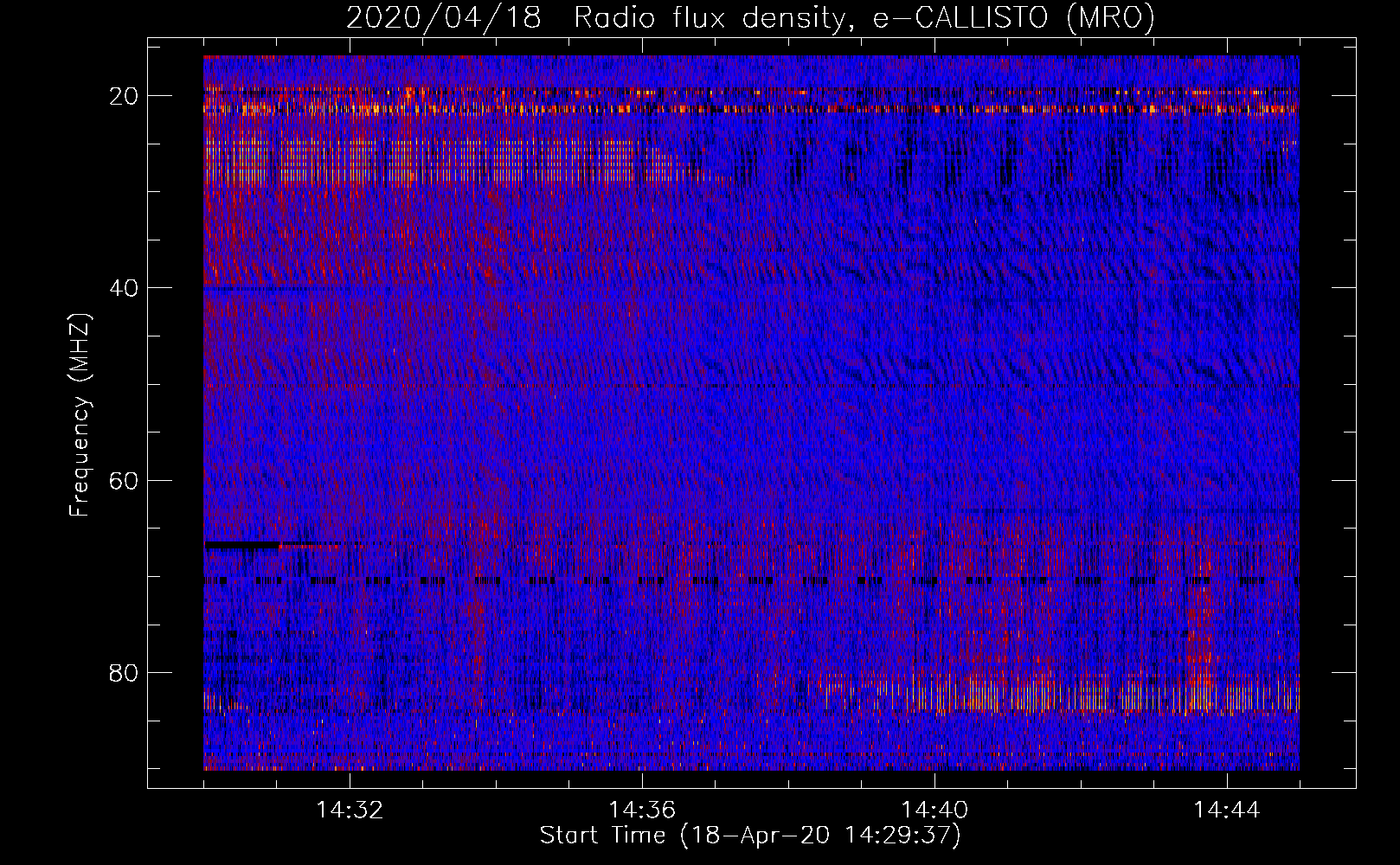Click the time tick label '14:32'
Image resolution: width=1400 pixels, height=865 pixels.
[x=350, y=811]
